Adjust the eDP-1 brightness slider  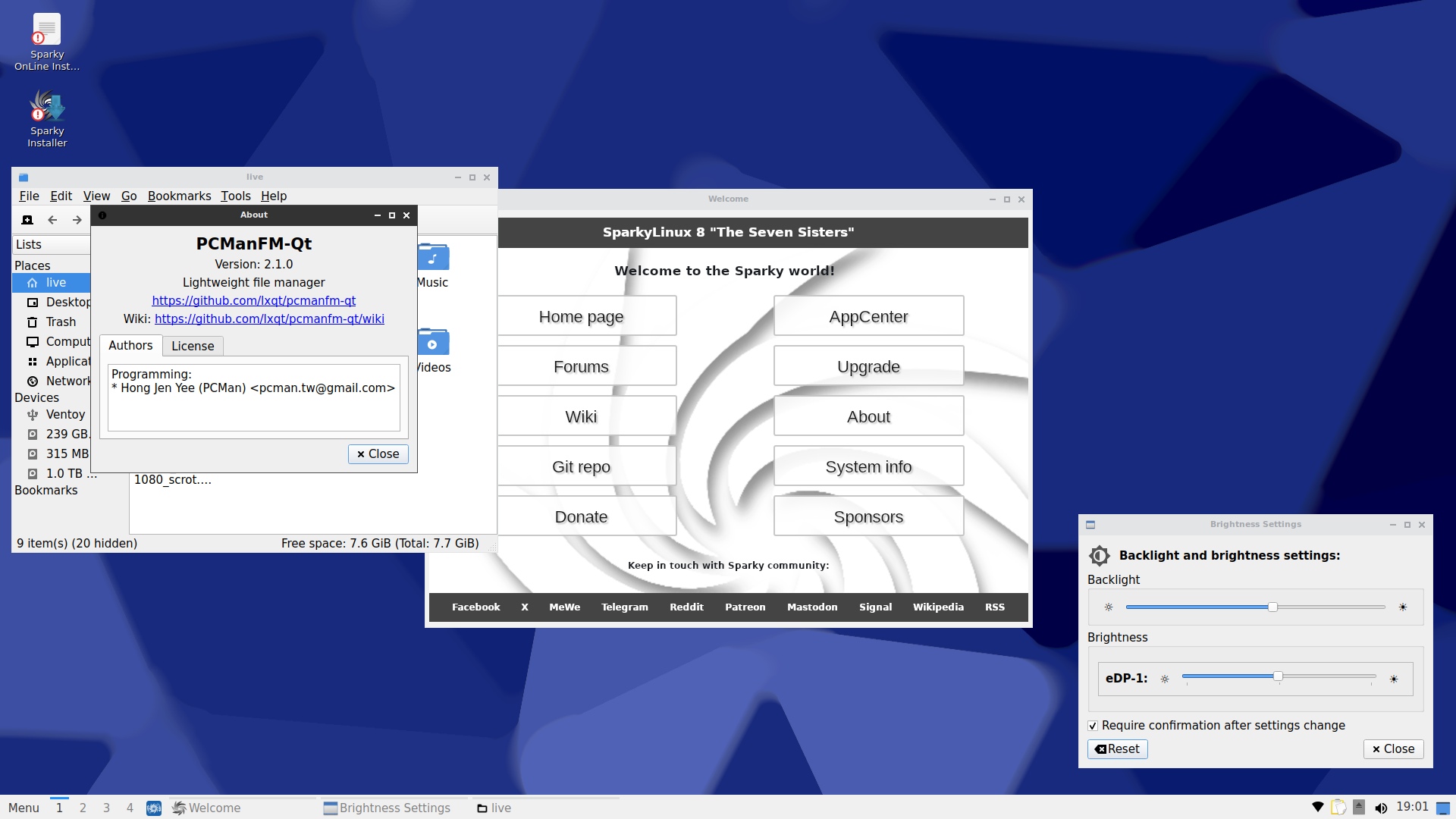pos(1278,676)
